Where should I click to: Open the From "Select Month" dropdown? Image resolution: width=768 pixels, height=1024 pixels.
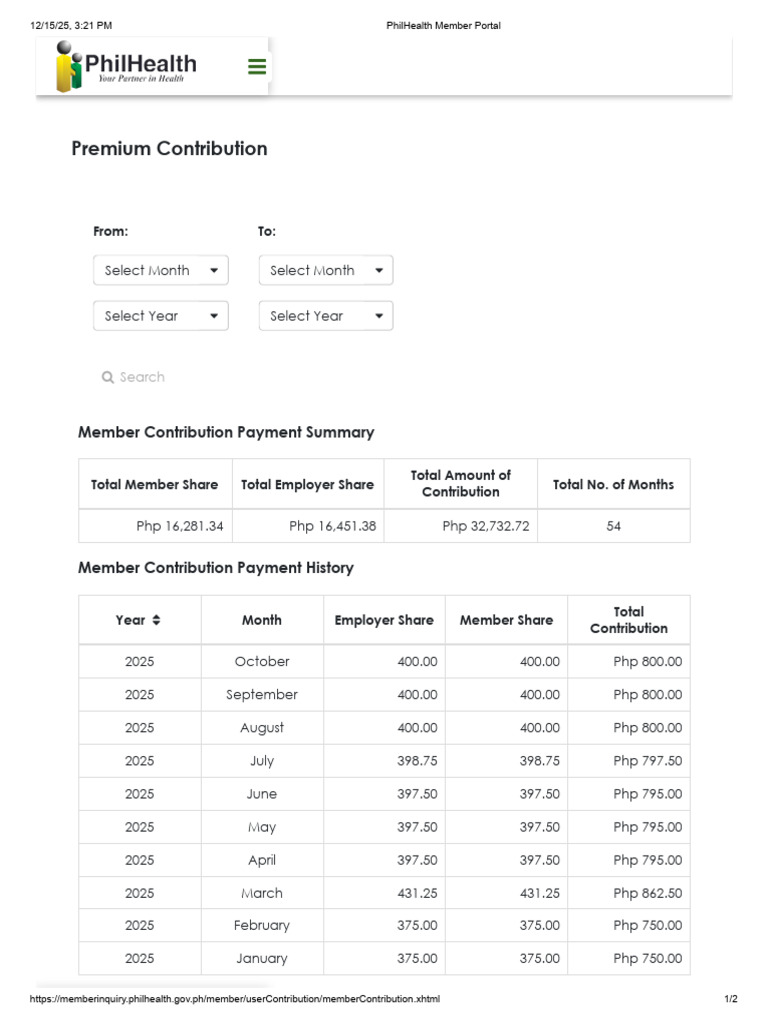(x=161, y=270)
